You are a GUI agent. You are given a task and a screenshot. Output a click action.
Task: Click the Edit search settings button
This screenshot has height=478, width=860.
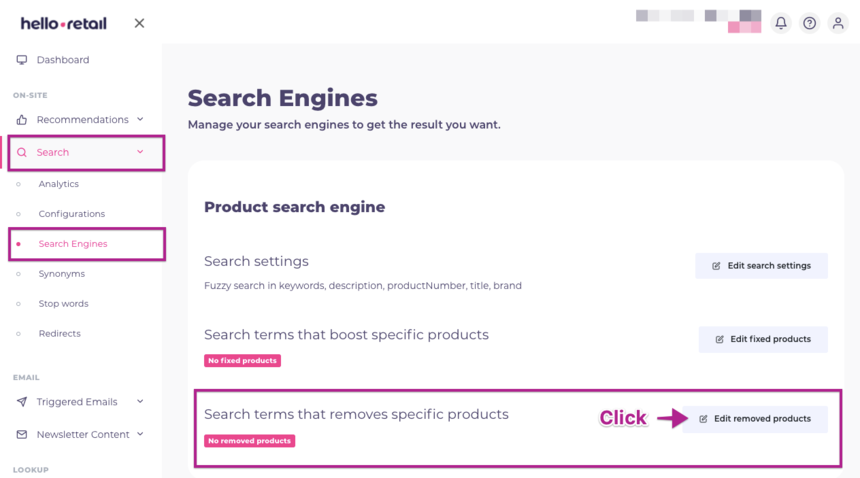(761, 266)
